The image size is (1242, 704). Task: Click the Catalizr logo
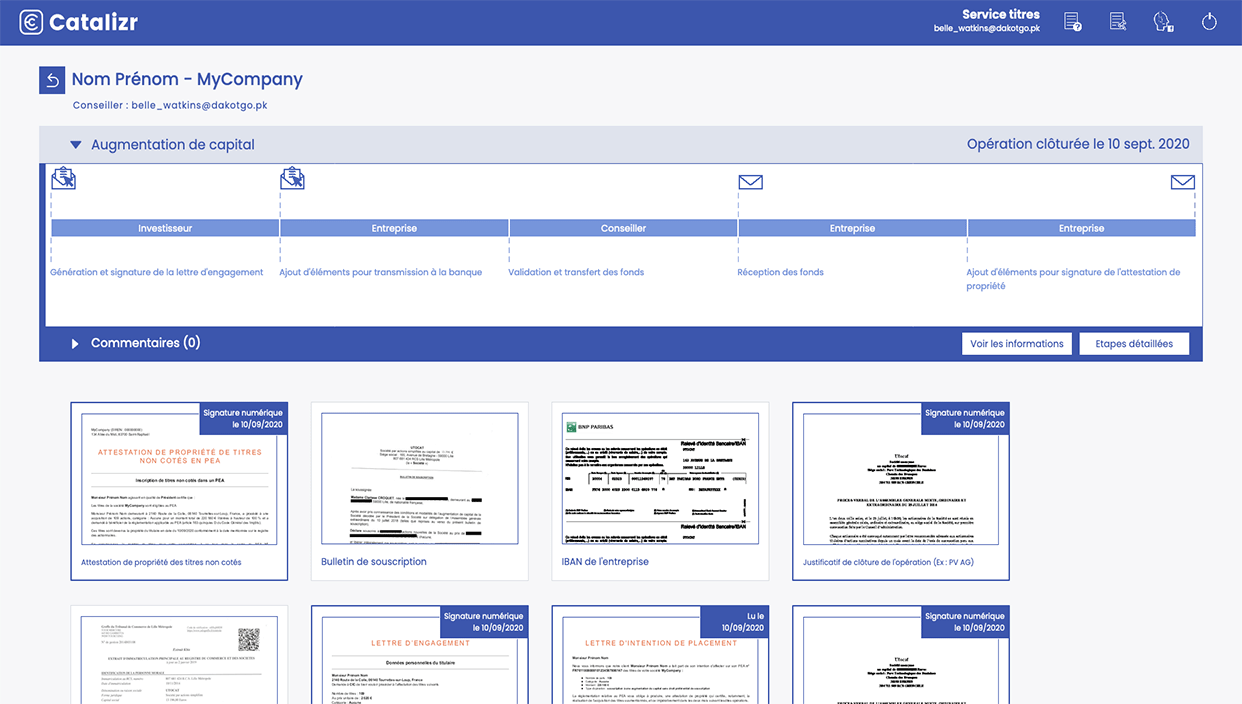coord(79,22)
